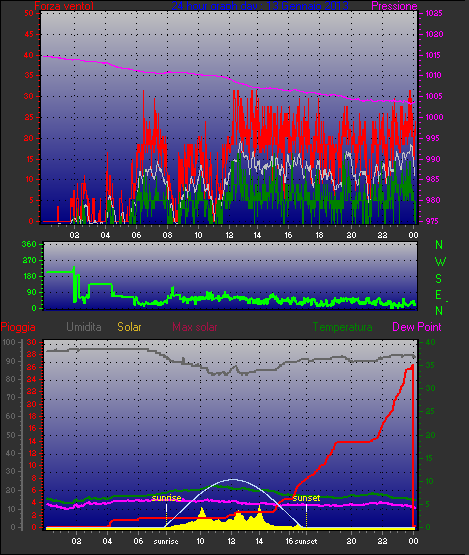Click the magenta 'Pressione' label
Screen dimensions: 469x555
(x=394, y=6)
